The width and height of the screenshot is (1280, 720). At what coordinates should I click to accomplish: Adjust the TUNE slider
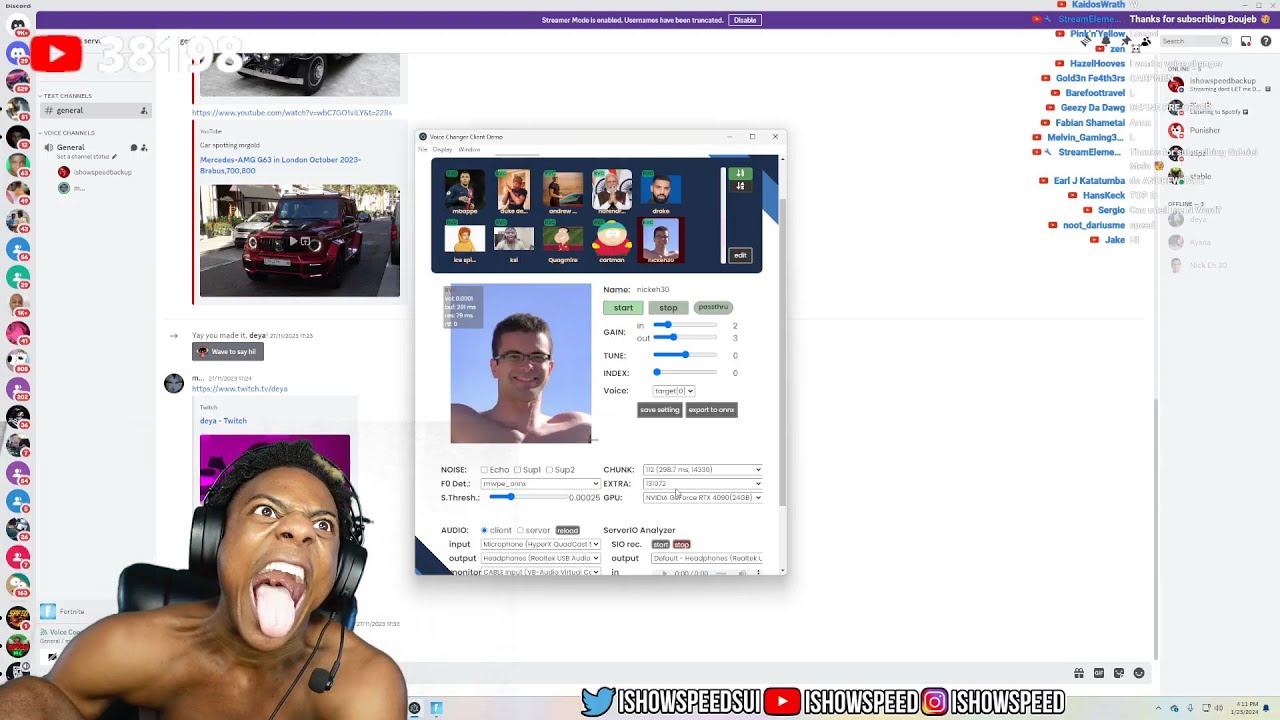pyautogui.click(x=685, y=355)
